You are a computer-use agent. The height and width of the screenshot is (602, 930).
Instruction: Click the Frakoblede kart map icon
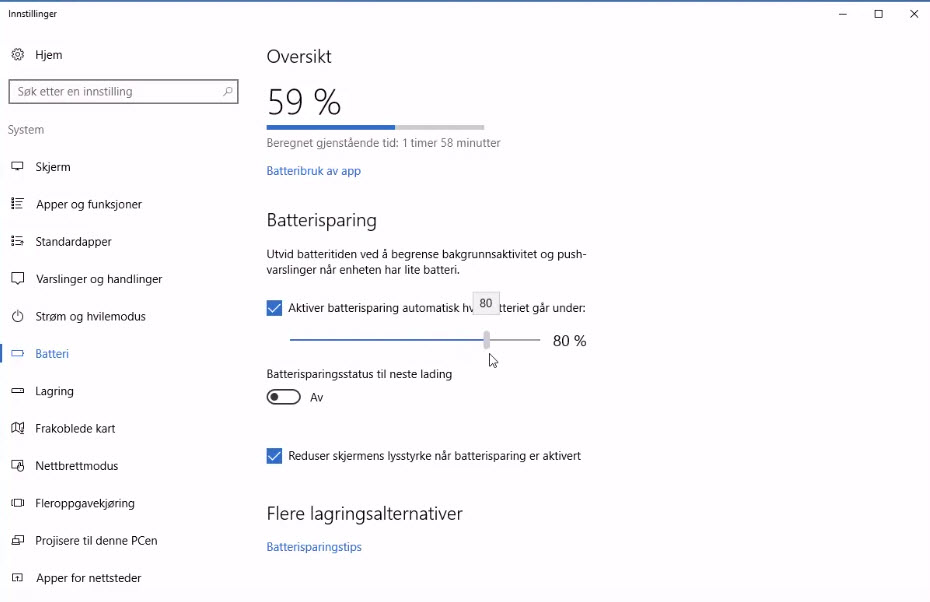pyautogui.click(x=17, y=428)
